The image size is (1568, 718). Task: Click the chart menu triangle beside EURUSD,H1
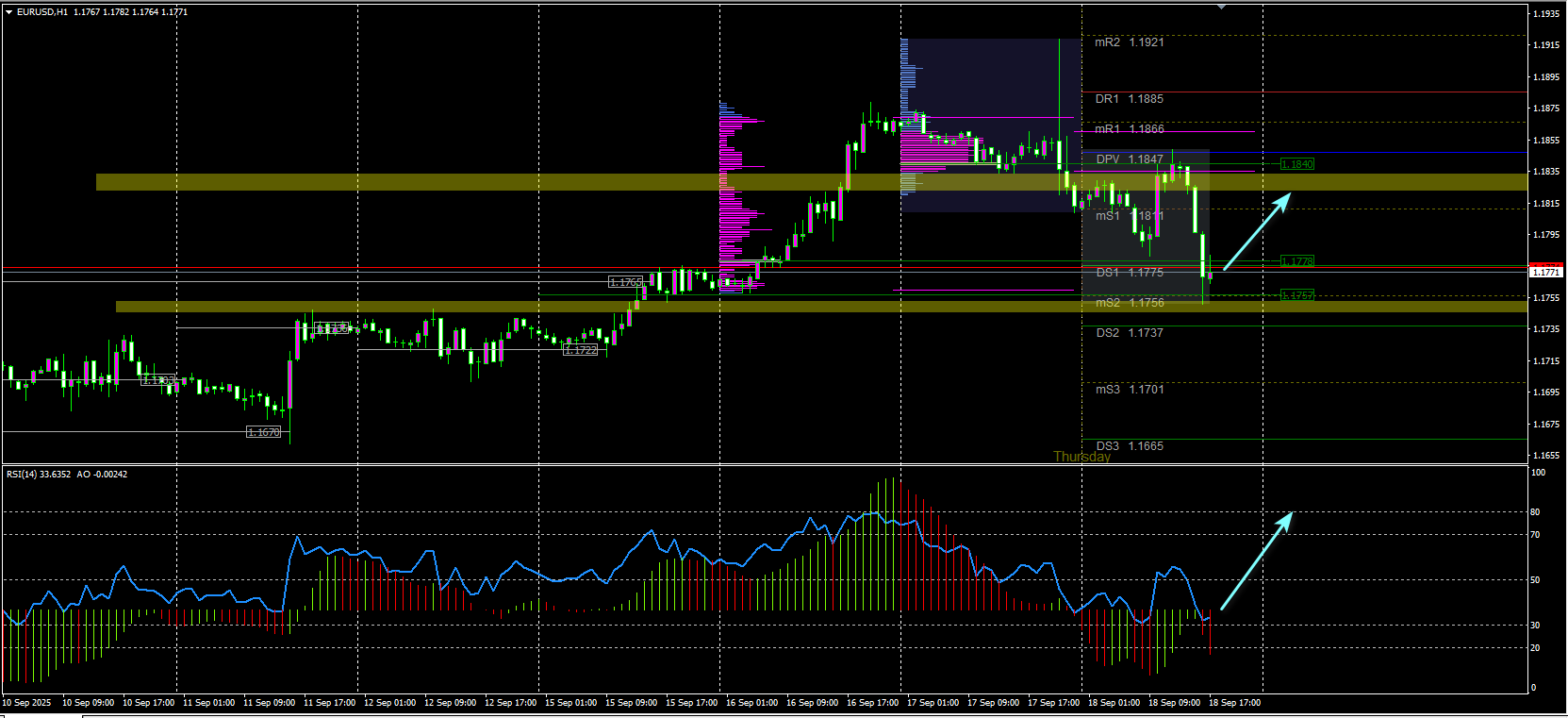(8, 12)
